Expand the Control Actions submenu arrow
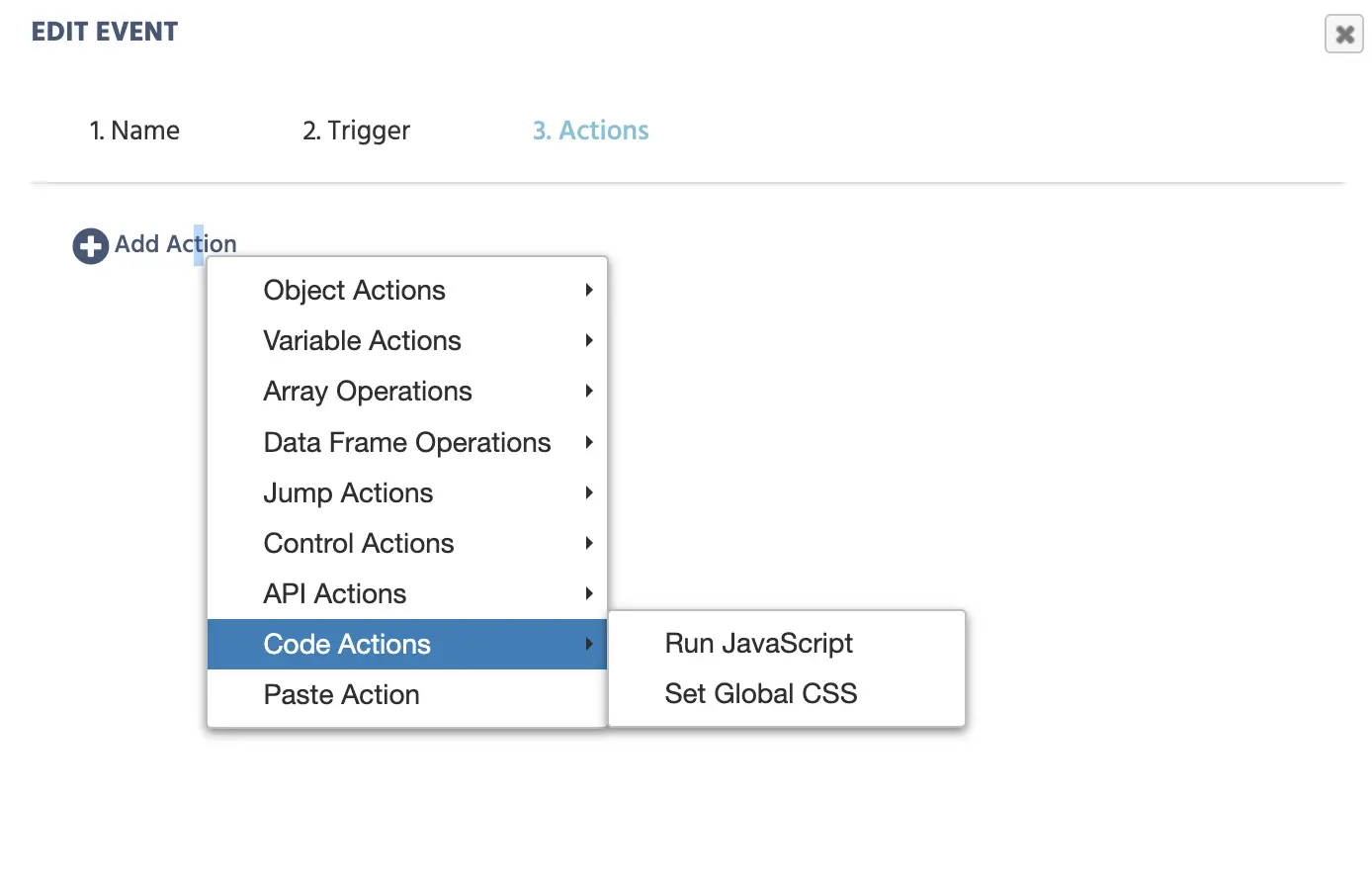 point(589,543)
